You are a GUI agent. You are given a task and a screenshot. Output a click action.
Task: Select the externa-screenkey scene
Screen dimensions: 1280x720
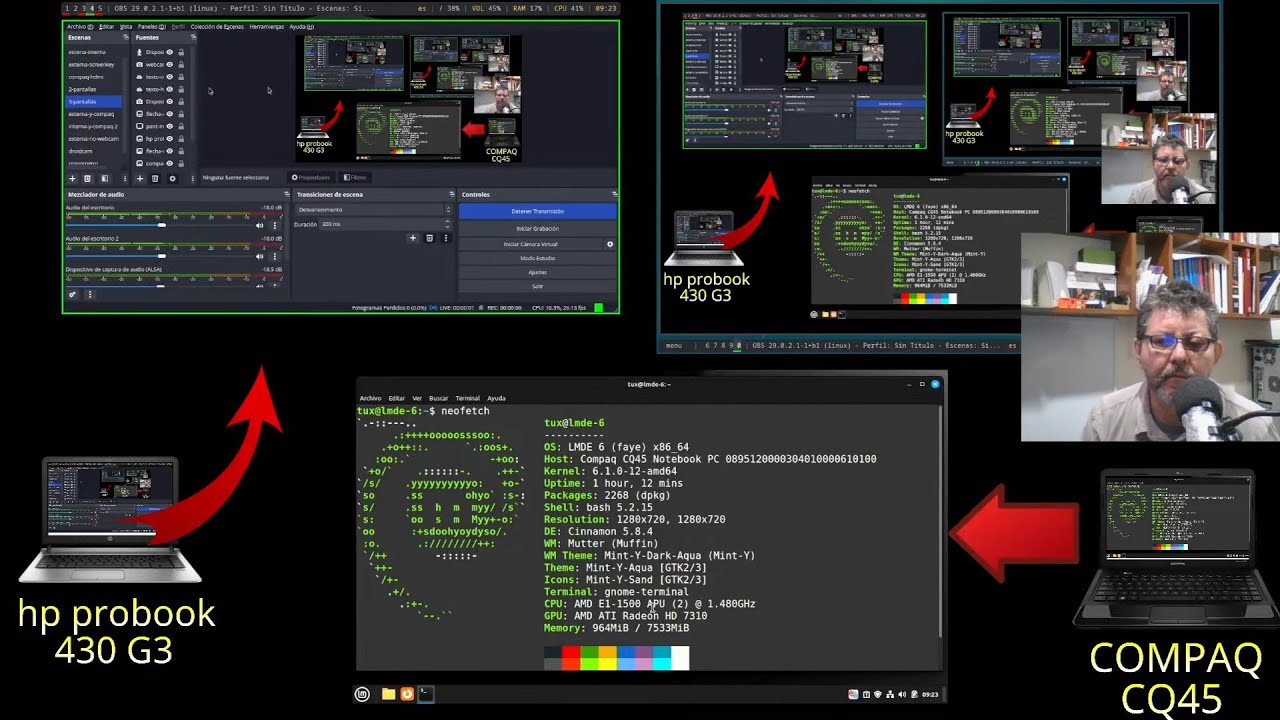(x=93, y=64)
